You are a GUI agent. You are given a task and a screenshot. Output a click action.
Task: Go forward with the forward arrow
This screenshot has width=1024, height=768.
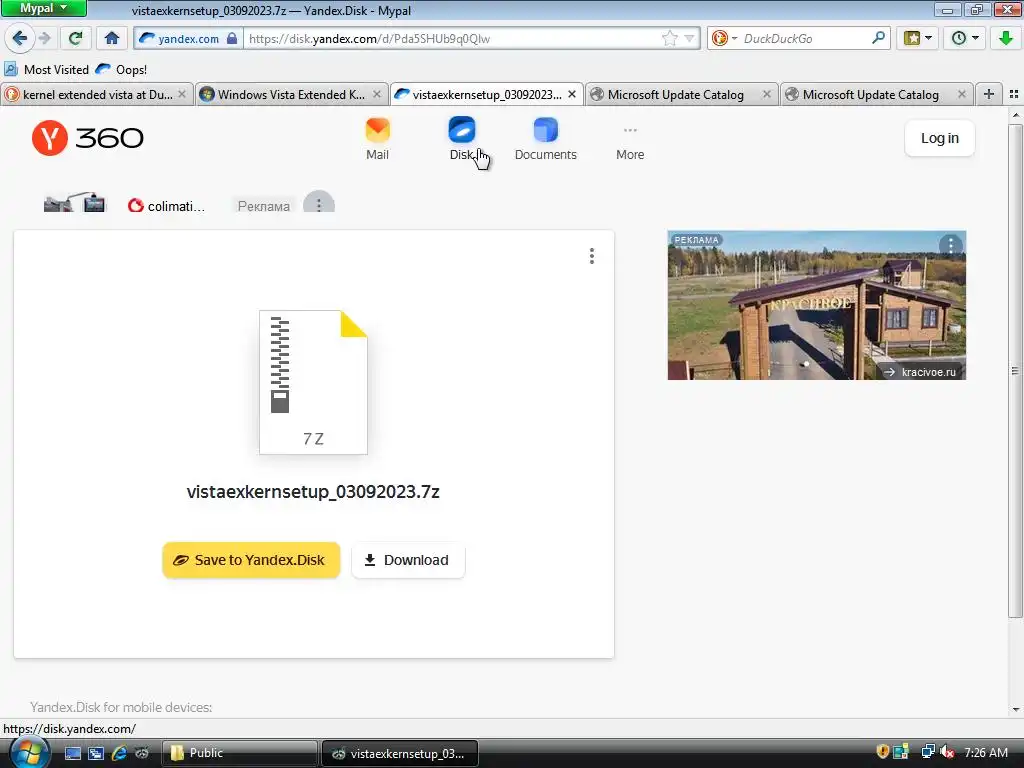(x=45, y=39)
